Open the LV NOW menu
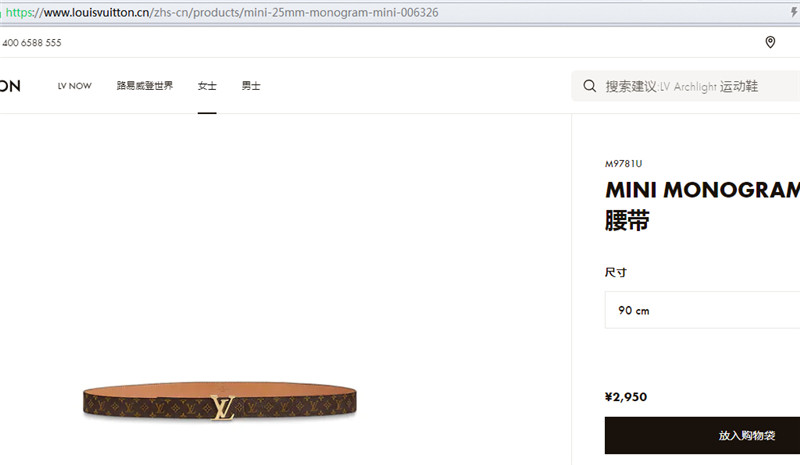800x465 pixels. point(74,86)
